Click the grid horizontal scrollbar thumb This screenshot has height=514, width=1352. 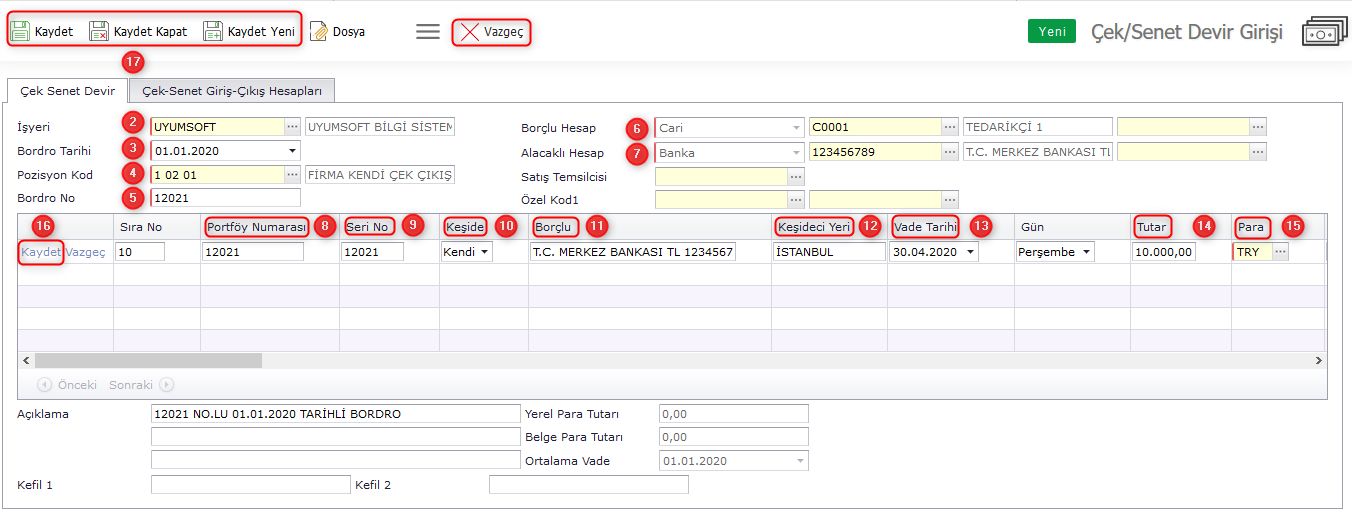coord(148,360)
